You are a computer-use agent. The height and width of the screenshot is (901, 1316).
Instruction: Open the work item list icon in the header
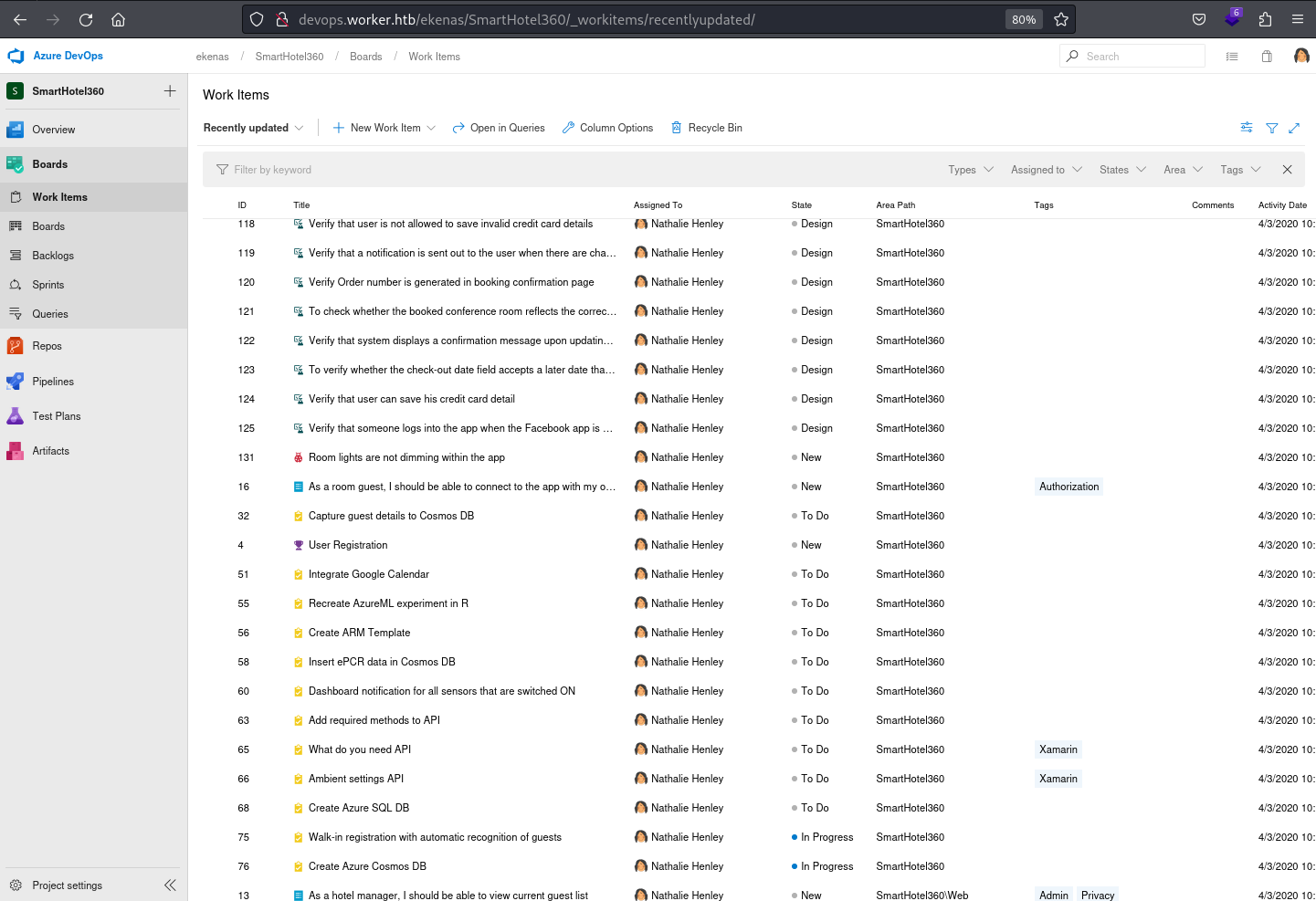pos(1232,57)
